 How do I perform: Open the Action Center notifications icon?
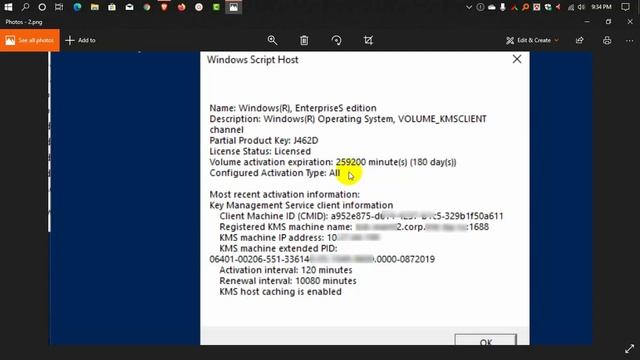click(x=625, y=7)
